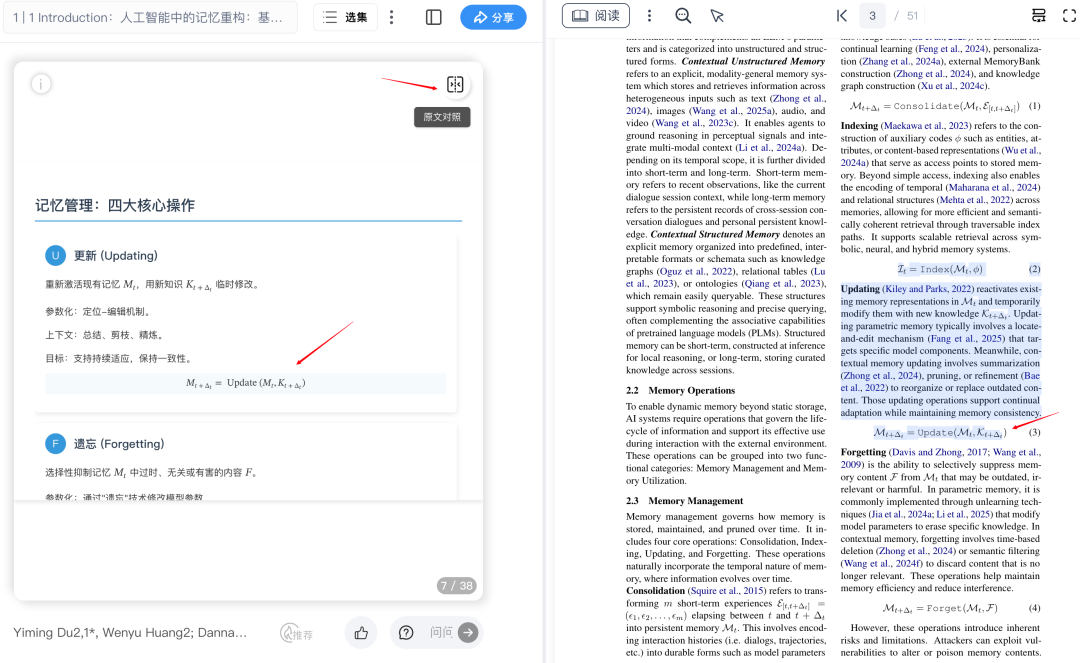This screenshot has width=1080, height=663.
Task: Click the total page count 51
Action: (913, 15)
